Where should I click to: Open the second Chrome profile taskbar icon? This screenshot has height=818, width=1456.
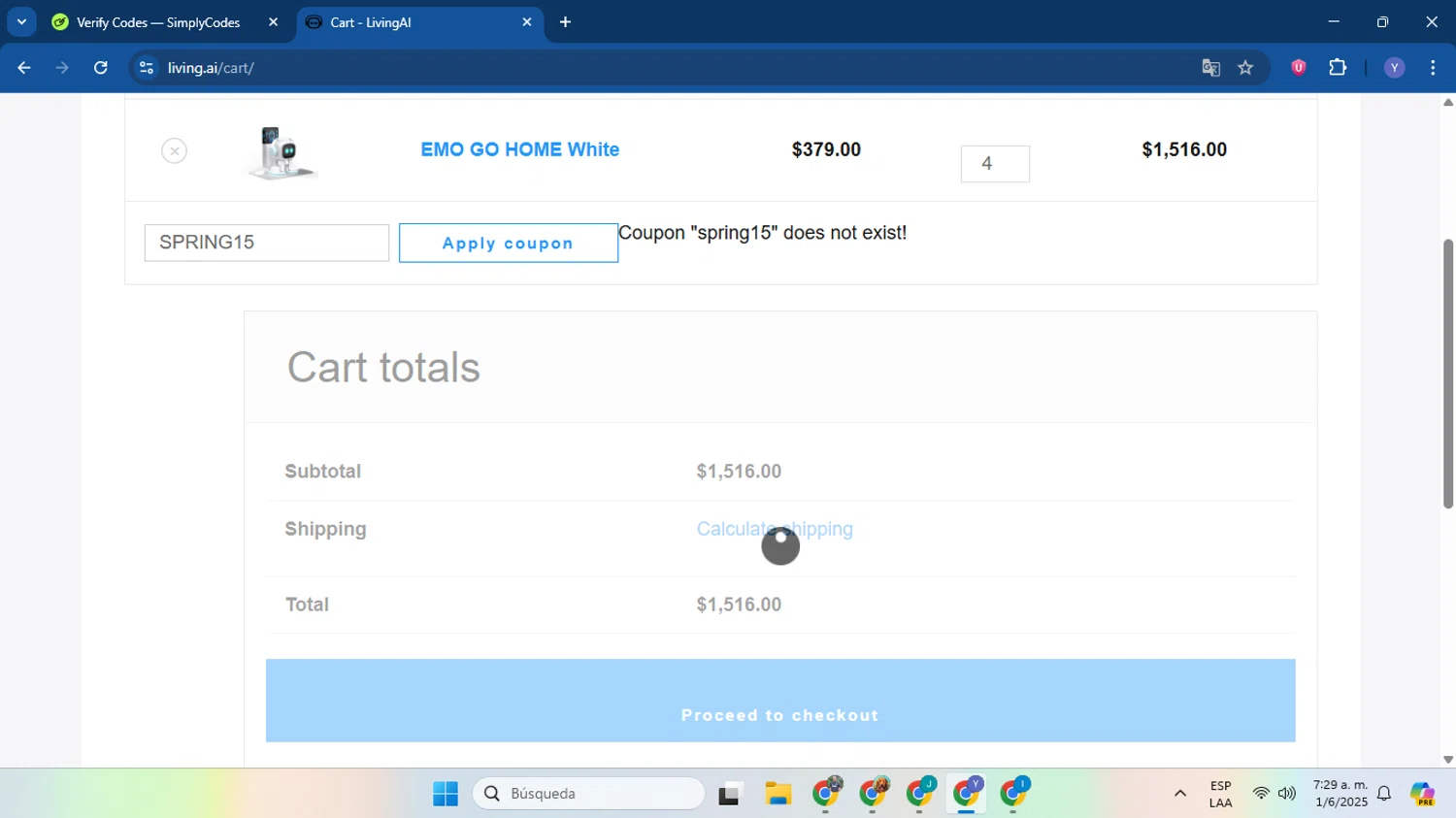[874, 794]
